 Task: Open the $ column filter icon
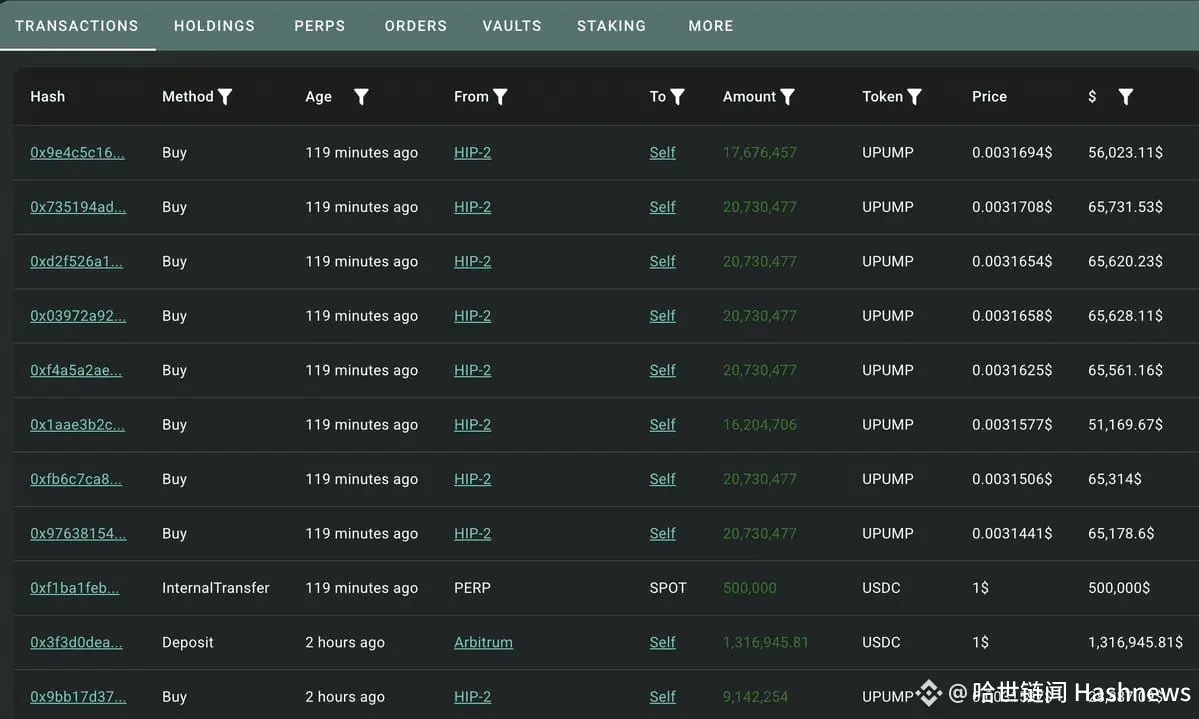pos(1126,96)
